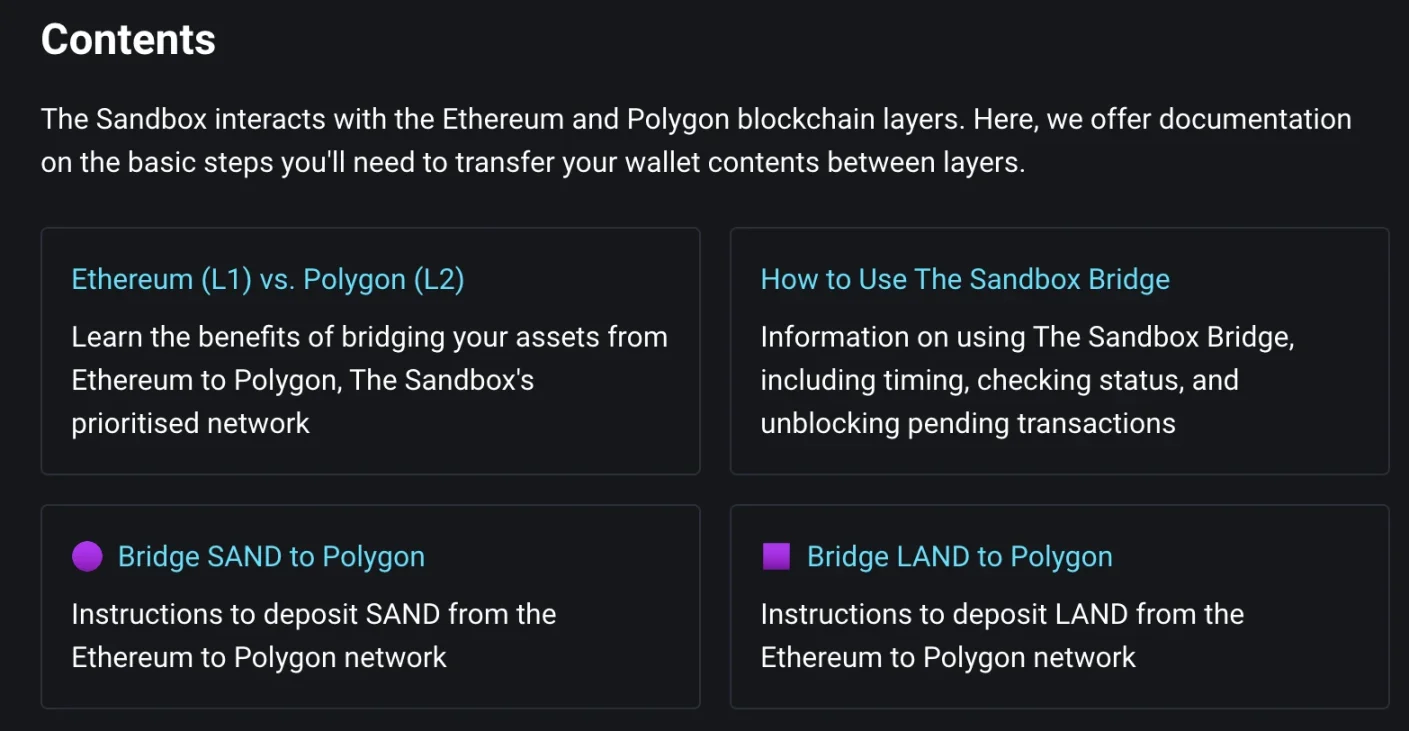Click the SAND deposit description text

click(x=313, y=635)
